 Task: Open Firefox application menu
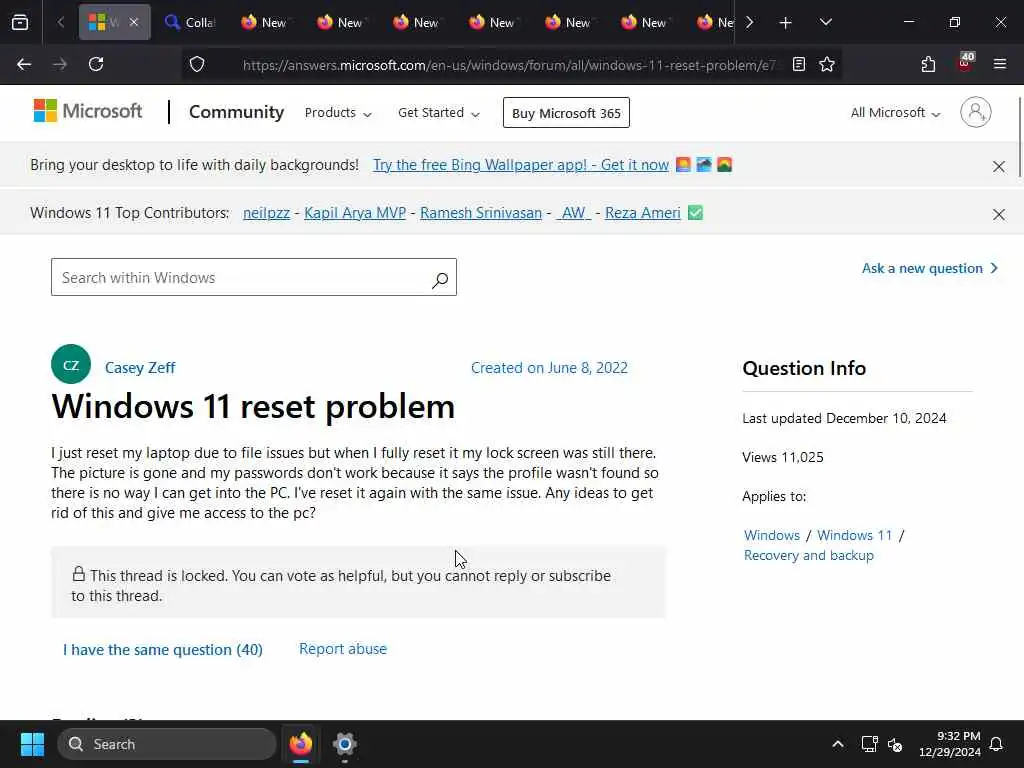1000,64
